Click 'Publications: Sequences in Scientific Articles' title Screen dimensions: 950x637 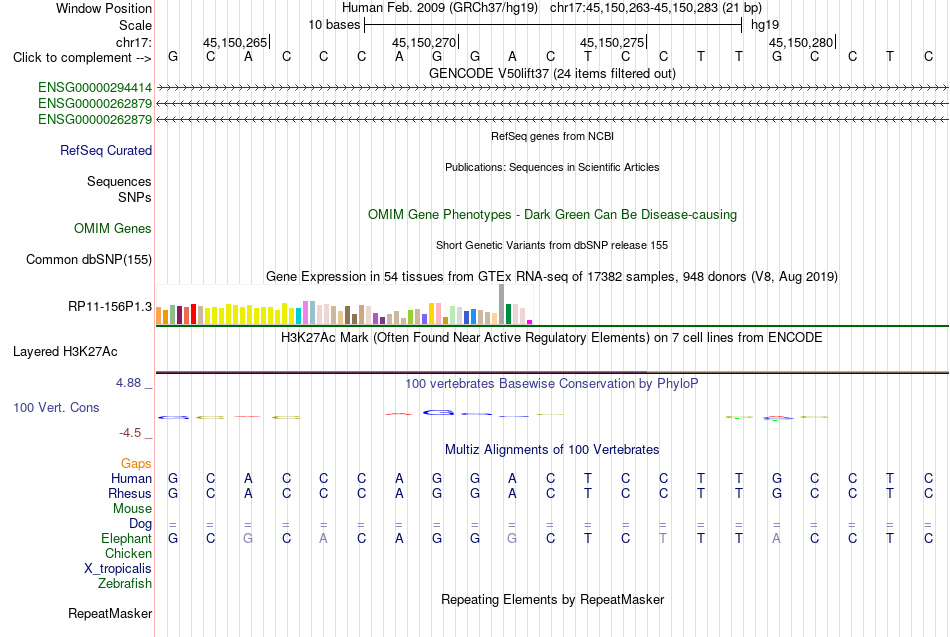552,167
